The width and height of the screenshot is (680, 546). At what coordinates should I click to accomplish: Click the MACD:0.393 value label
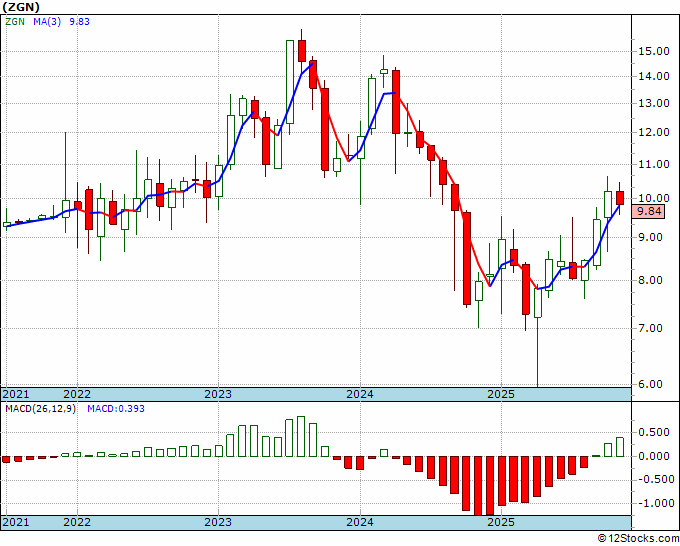(116, 409)
